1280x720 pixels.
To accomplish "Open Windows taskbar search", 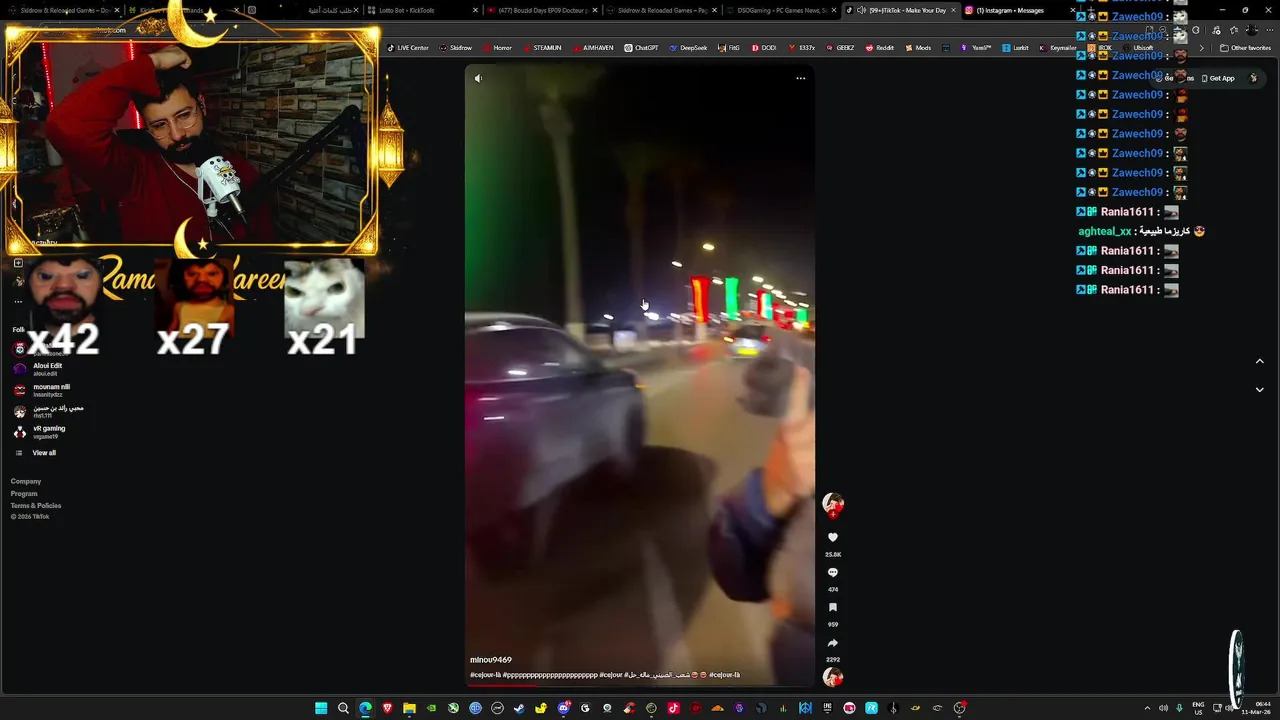I will 343,708.
